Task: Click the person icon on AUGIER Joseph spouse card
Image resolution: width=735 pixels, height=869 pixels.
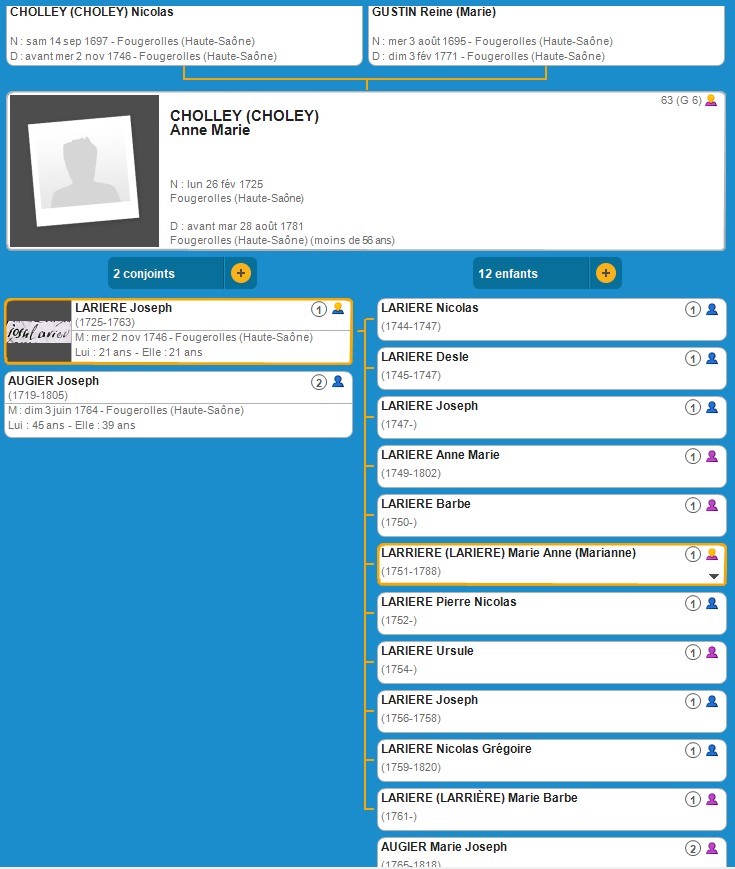Action: [x=338, y=382]
